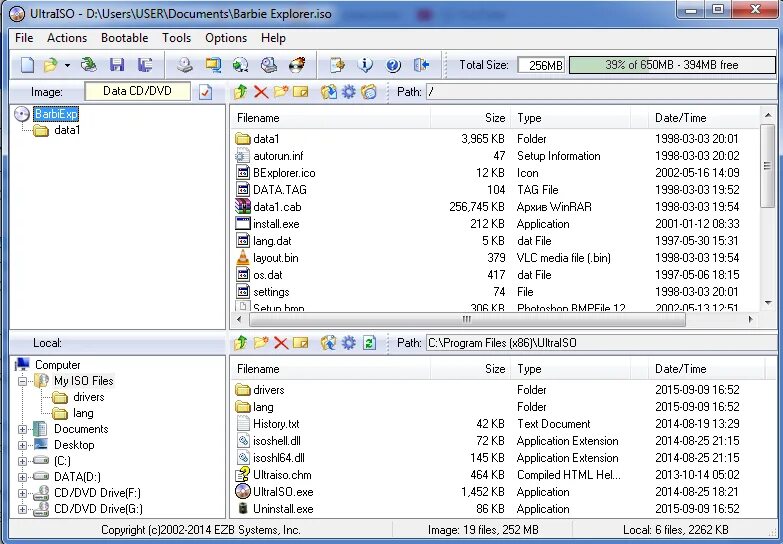Image resolution: width=783 pixels, height=544 pixels.
Task: Collapse the My ISO Files tree node
Action: click(22, 381)
